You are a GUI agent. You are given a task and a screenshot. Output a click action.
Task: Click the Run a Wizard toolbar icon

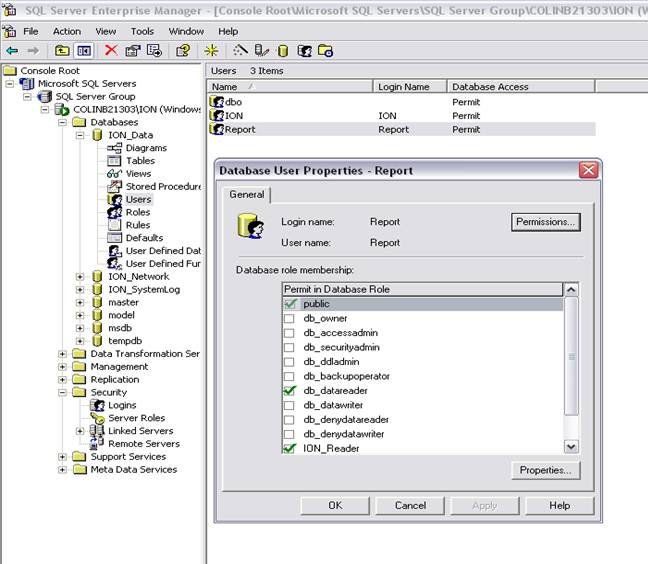[240, 51]
